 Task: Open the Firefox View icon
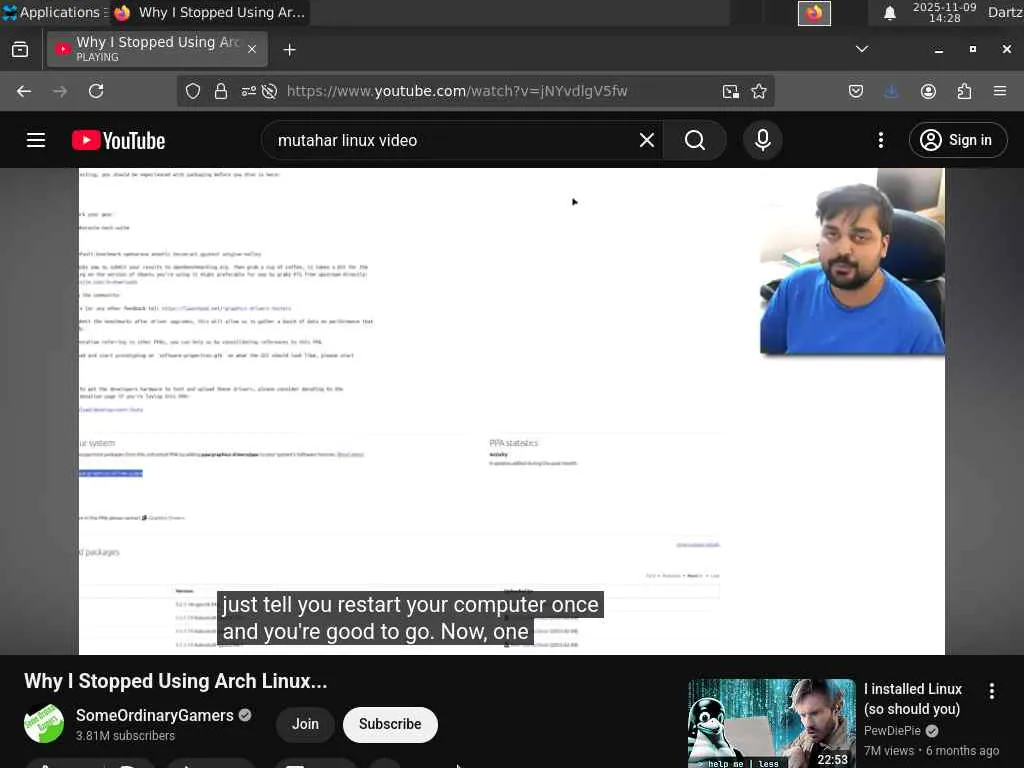pos(20,50)
